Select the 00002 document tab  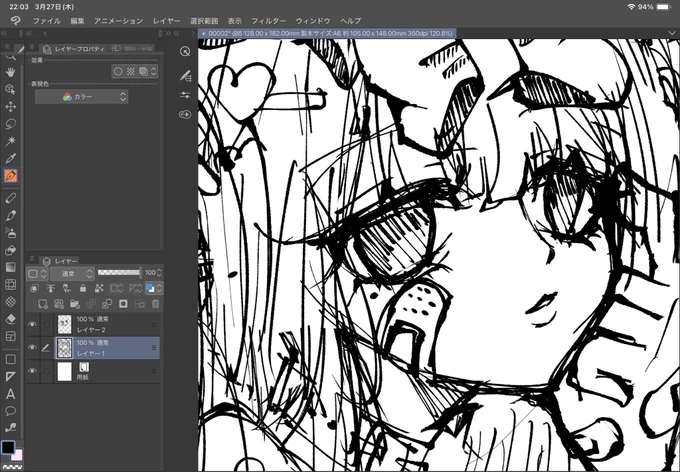coord(327,33)
